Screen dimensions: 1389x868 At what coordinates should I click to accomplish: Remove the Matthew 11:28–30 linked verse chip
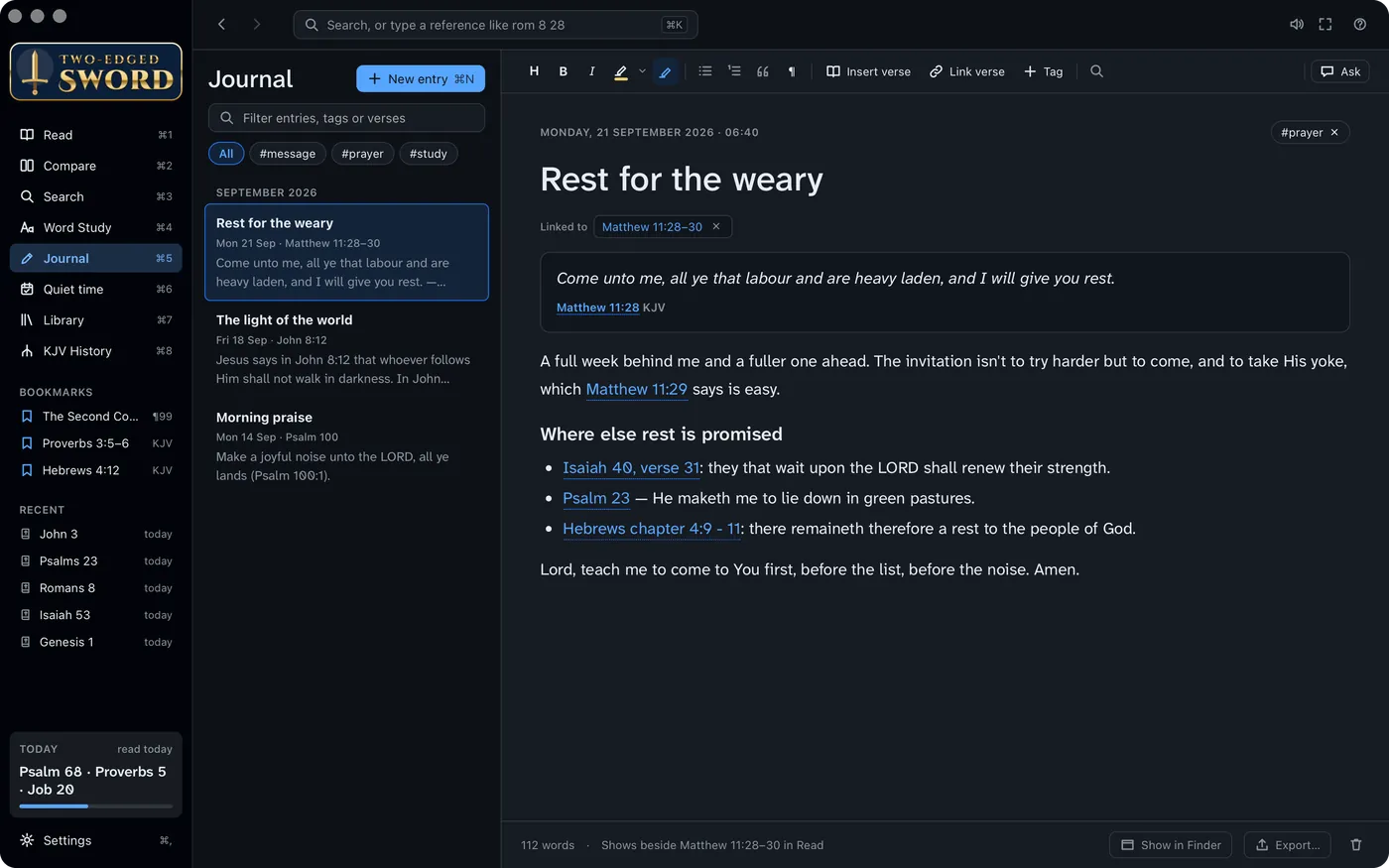pyautogui.click(x=716, y=227)
